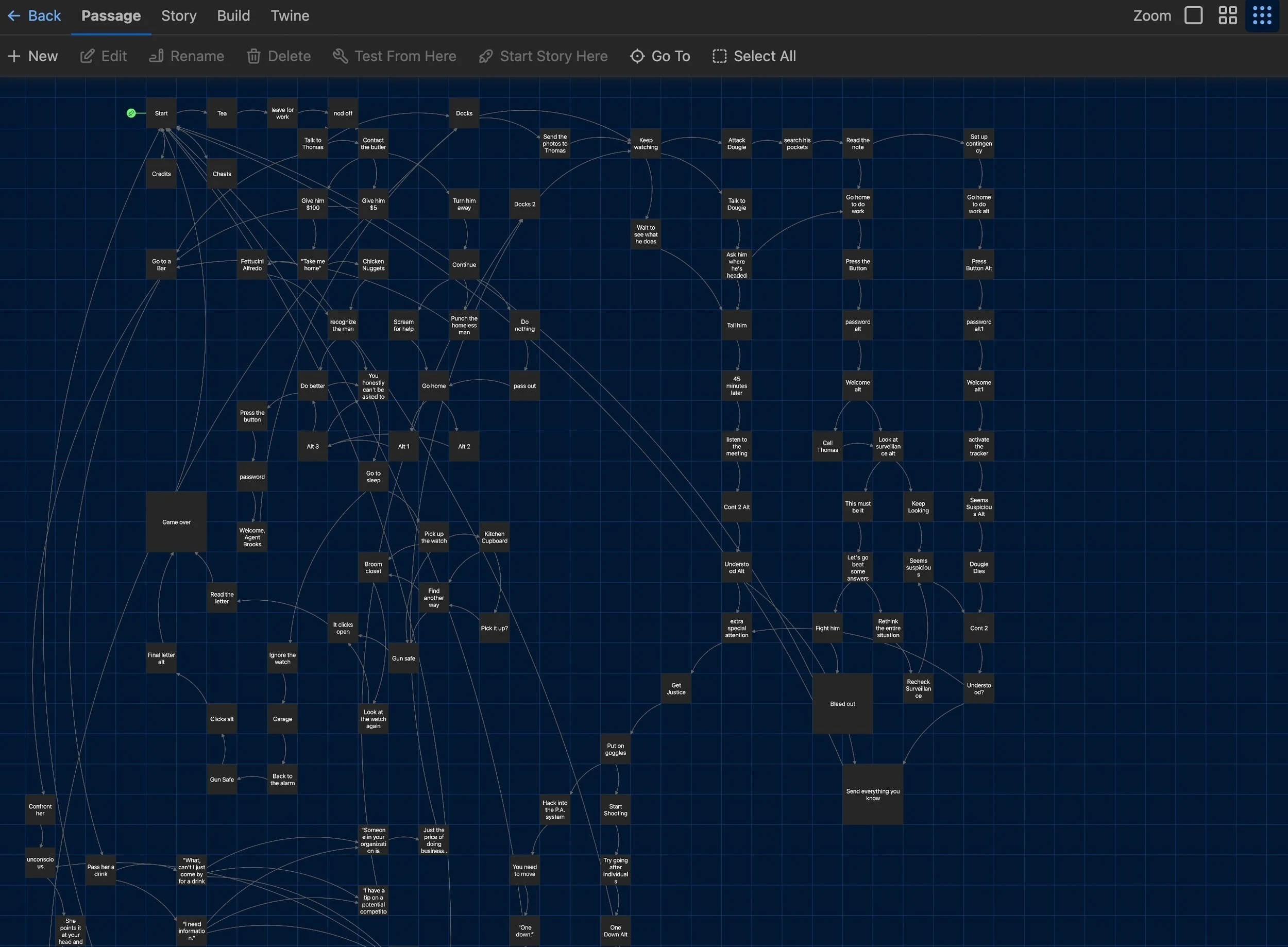
Task: Click the New passage plus icon
Action: tap(14, 56)
